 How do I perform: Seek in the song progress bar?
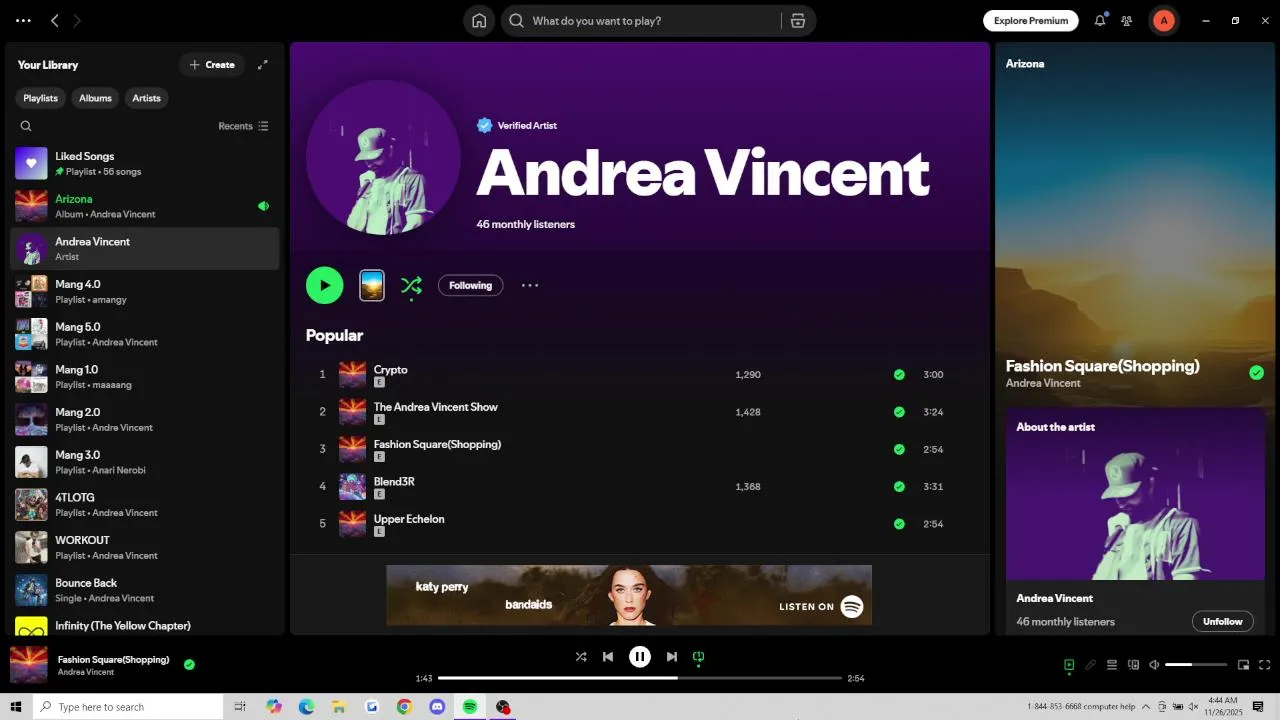(640, 678)
